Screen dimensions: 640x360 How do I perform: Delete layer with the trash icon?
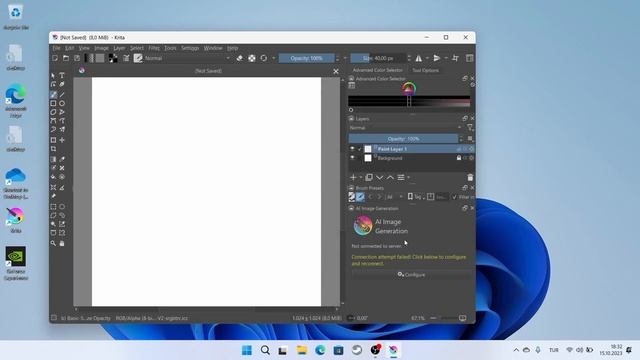470,177
